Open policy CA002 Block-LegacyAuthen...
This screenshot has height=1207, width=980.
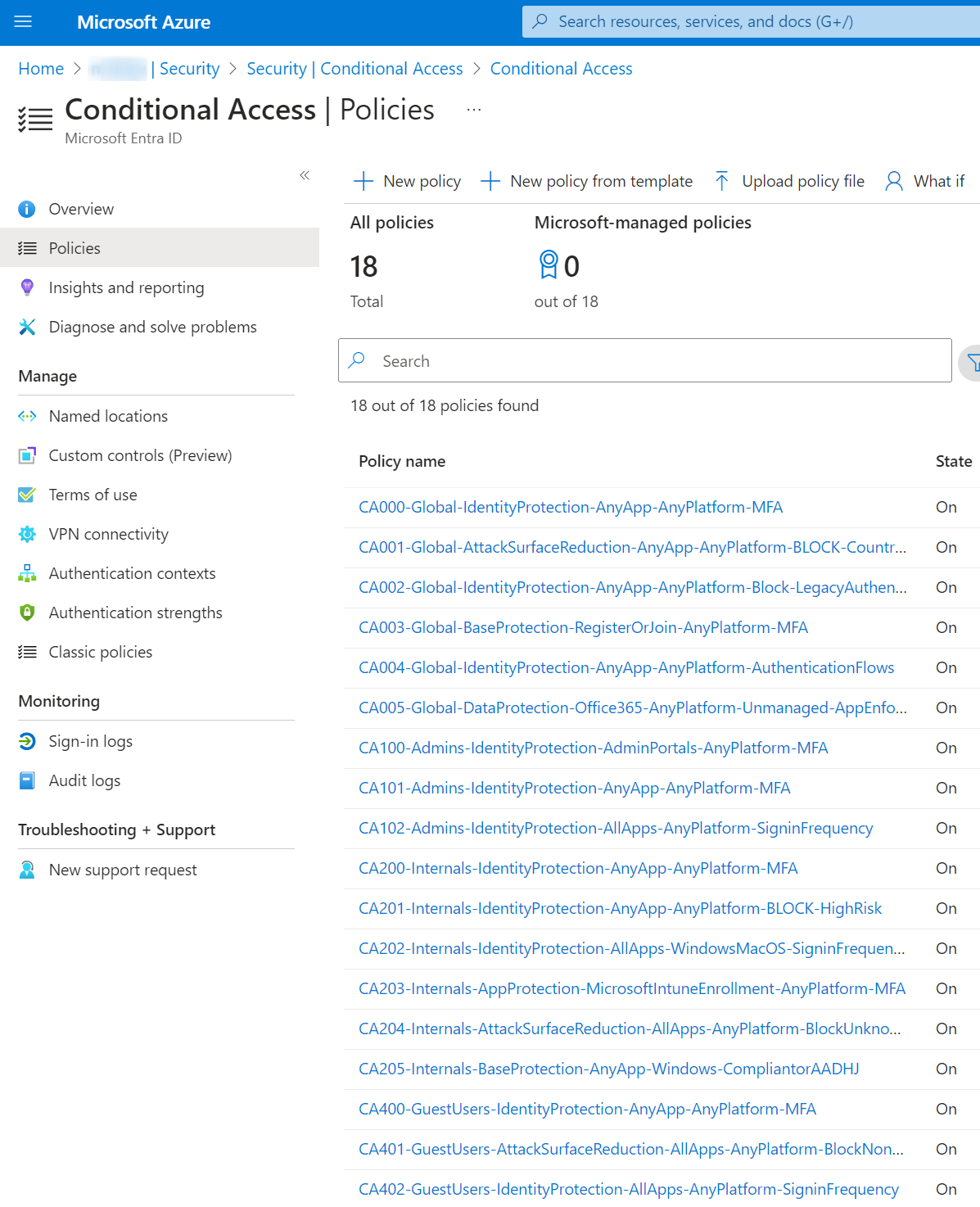coord(632,588)
